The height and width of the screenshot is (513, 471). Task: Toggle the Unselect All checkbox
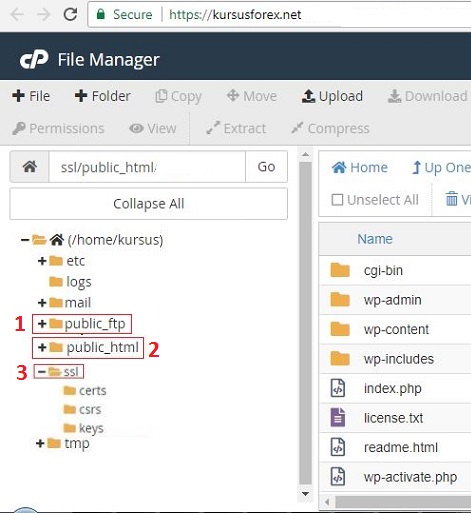point(337,200)
